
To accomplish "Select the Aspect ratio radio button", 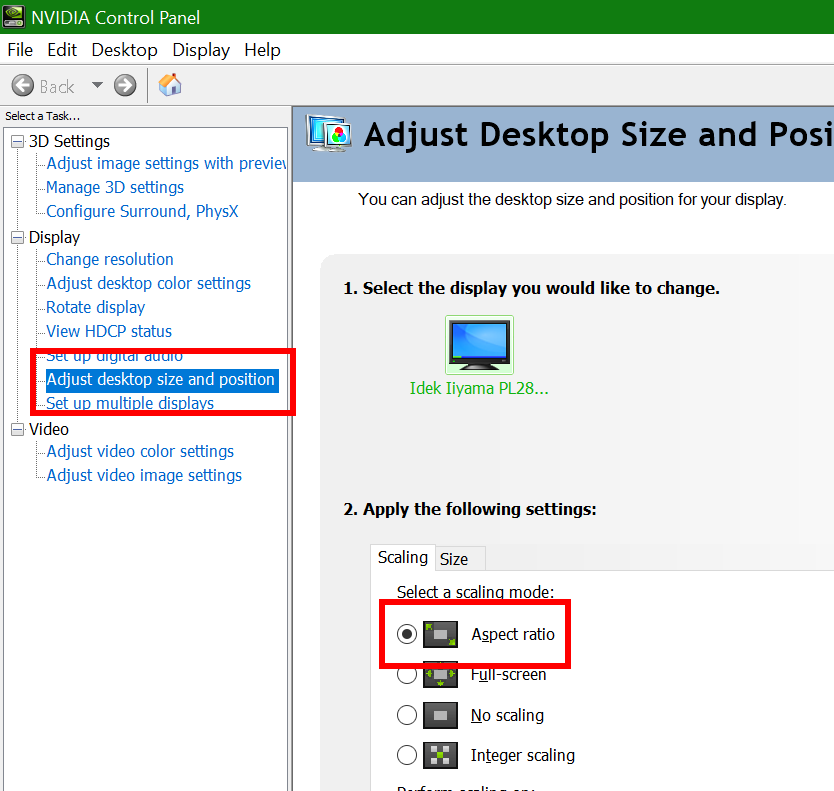I will 407,634.
